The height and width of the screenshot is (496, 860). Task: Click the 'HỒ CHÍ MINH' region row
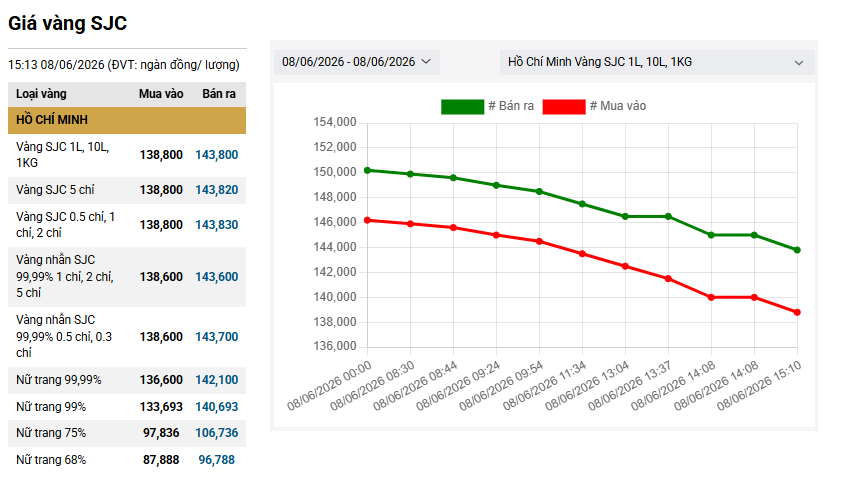[127, 120]
